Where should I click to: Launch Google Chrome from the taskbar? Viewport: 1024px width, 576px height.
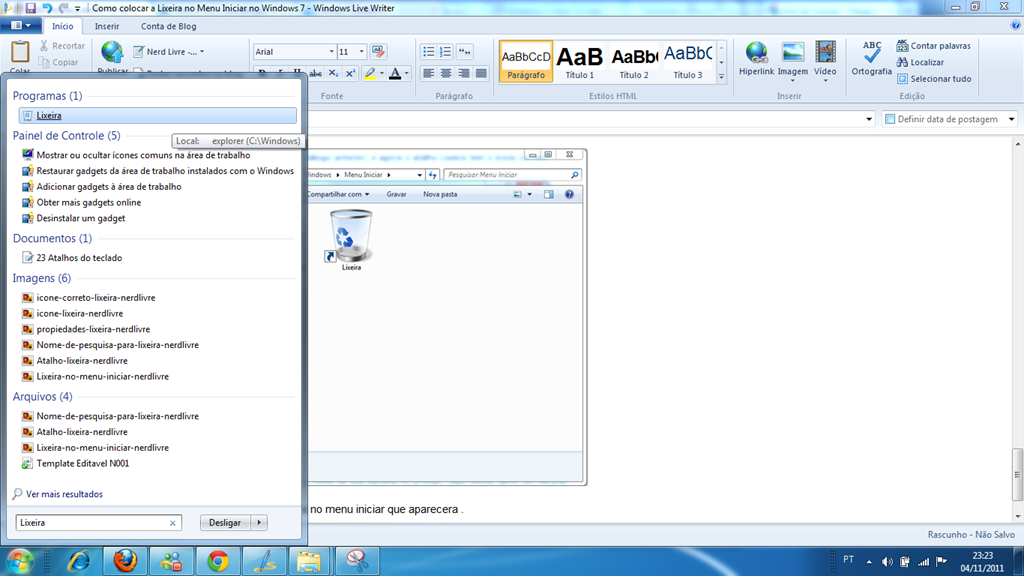[217, 560]
